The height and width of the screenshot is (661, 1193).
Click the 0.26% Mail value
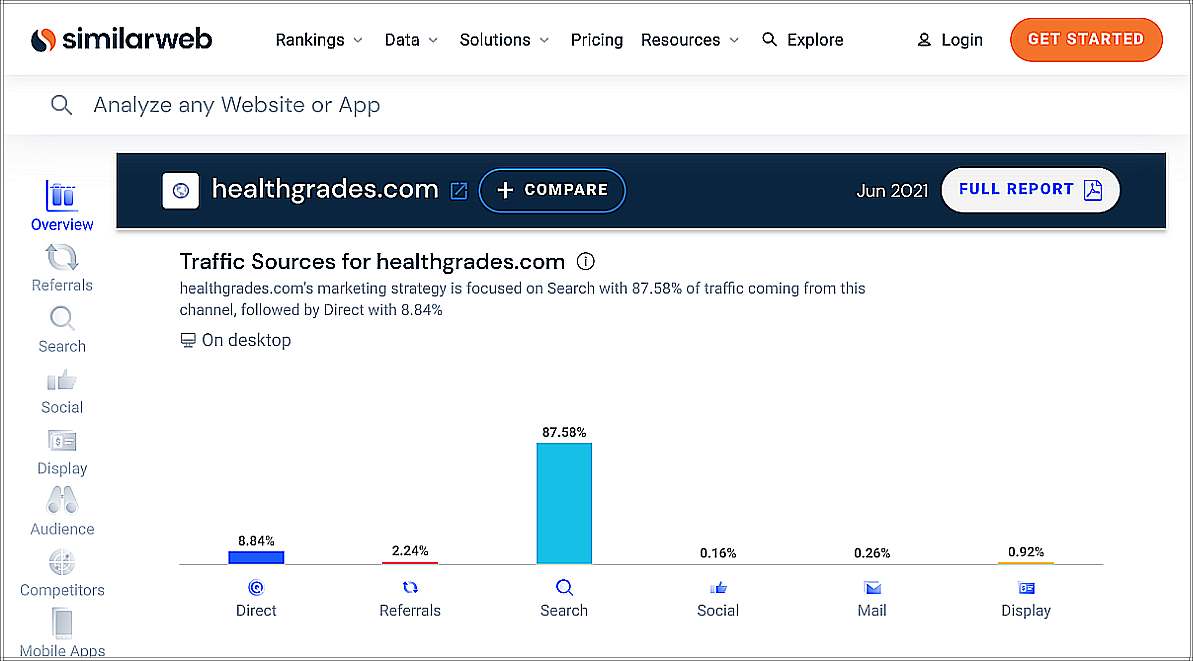coord(872,553)
